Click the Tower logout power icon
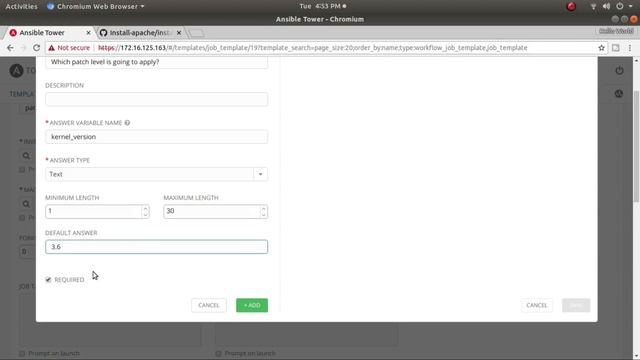Image resolution: width=640 pixels, height=360 pixels. 619,70
